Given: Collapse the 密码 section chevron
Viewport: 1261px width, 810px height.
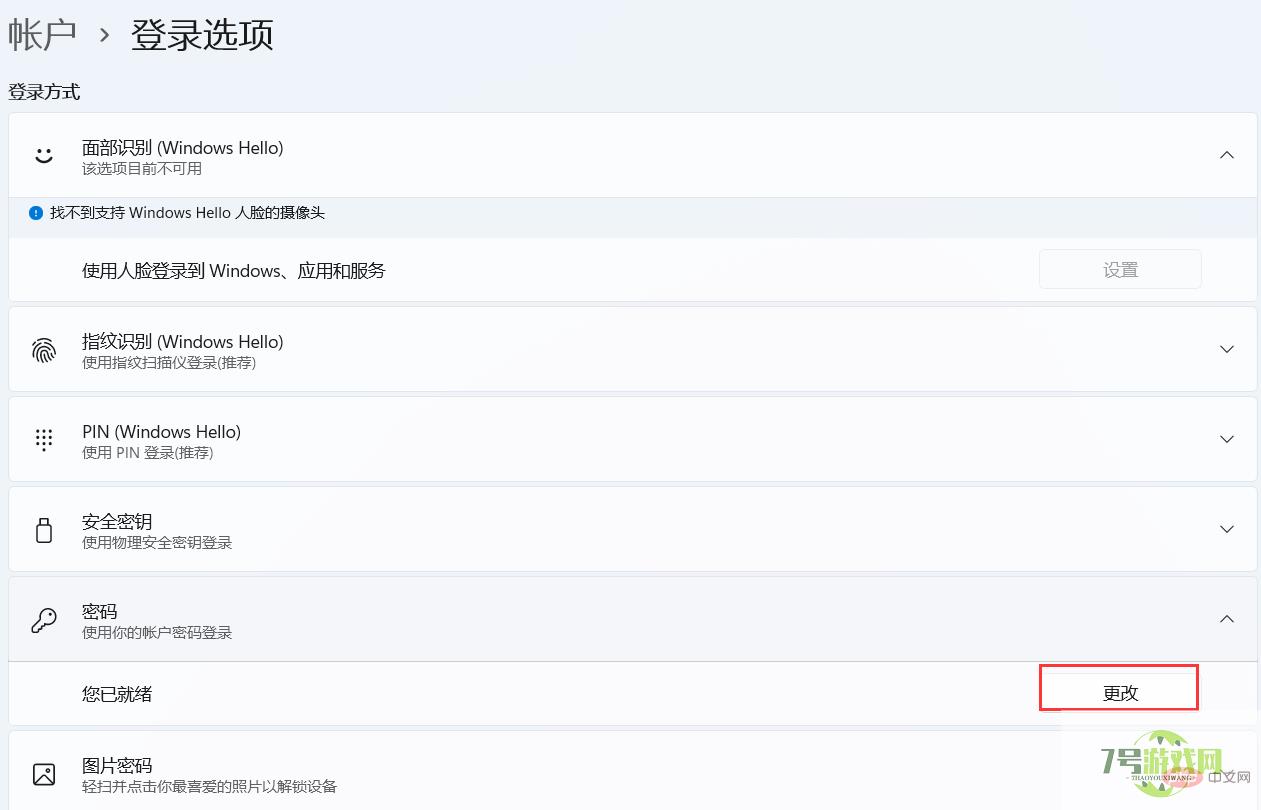Looking at the screenshot, I should coord(1227,619).
